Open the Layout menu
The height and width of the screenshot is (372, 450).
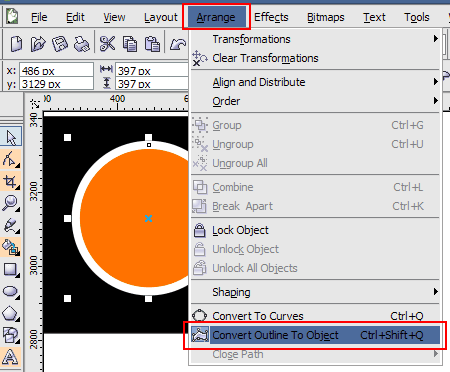161,17
